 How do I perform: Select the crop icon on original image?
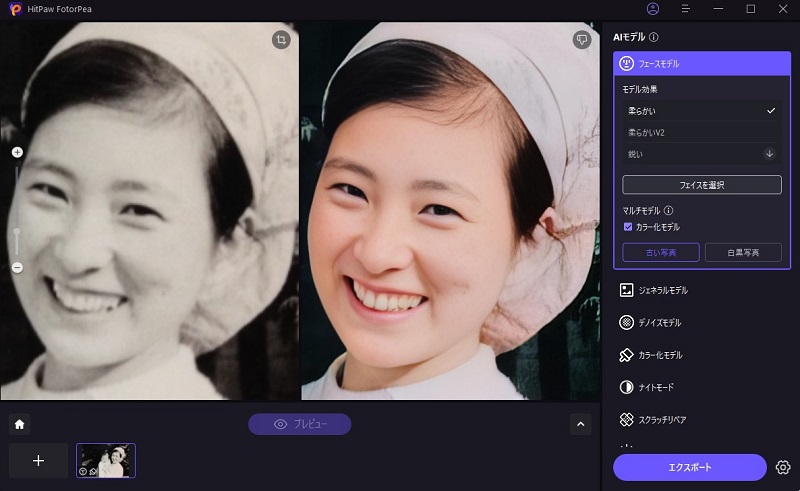click(x=281, y=39)
